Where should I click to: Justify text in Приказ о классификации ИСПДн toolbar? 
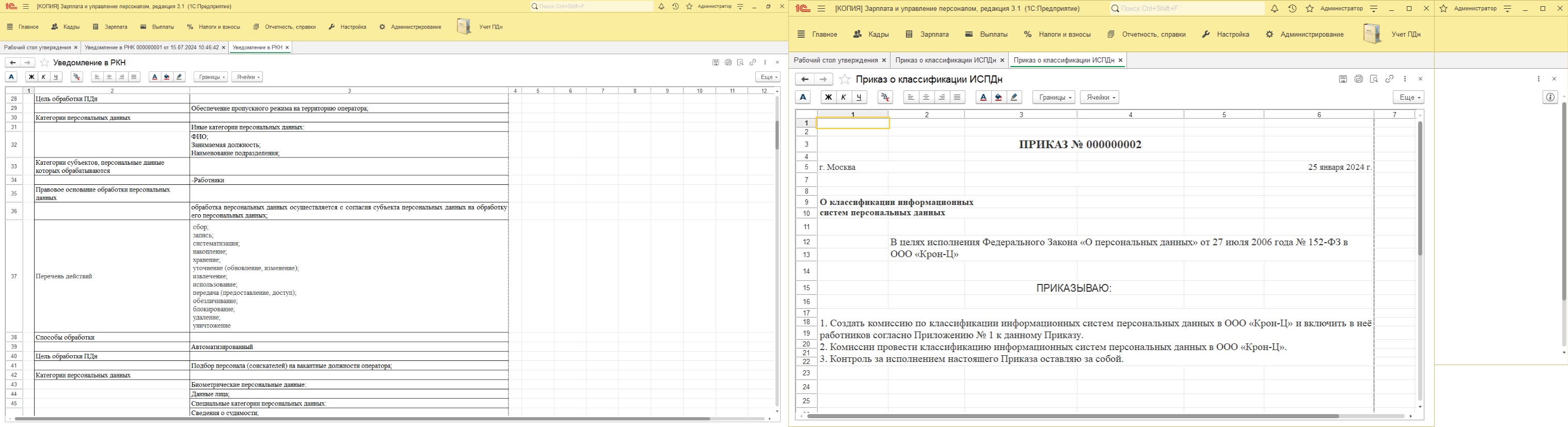(958, 98)
